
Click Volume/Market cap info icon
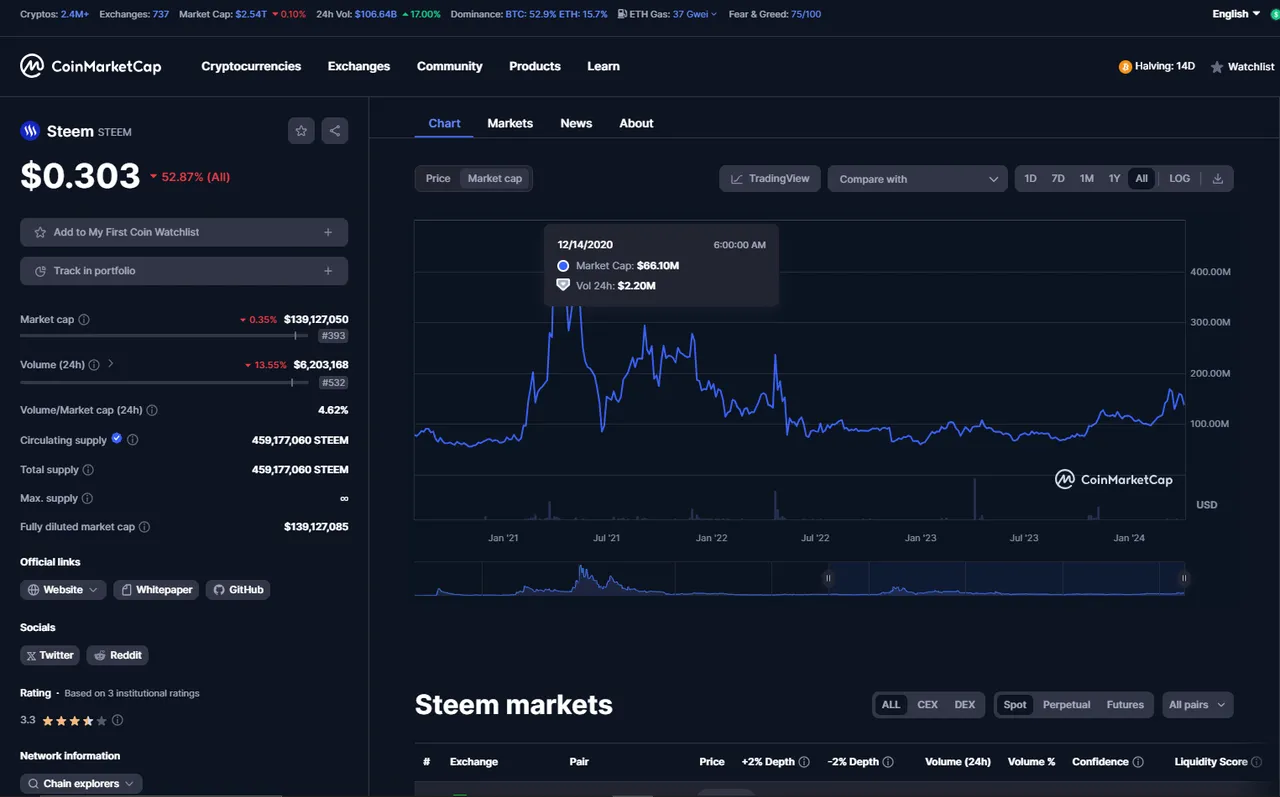[x=152, y=410]
